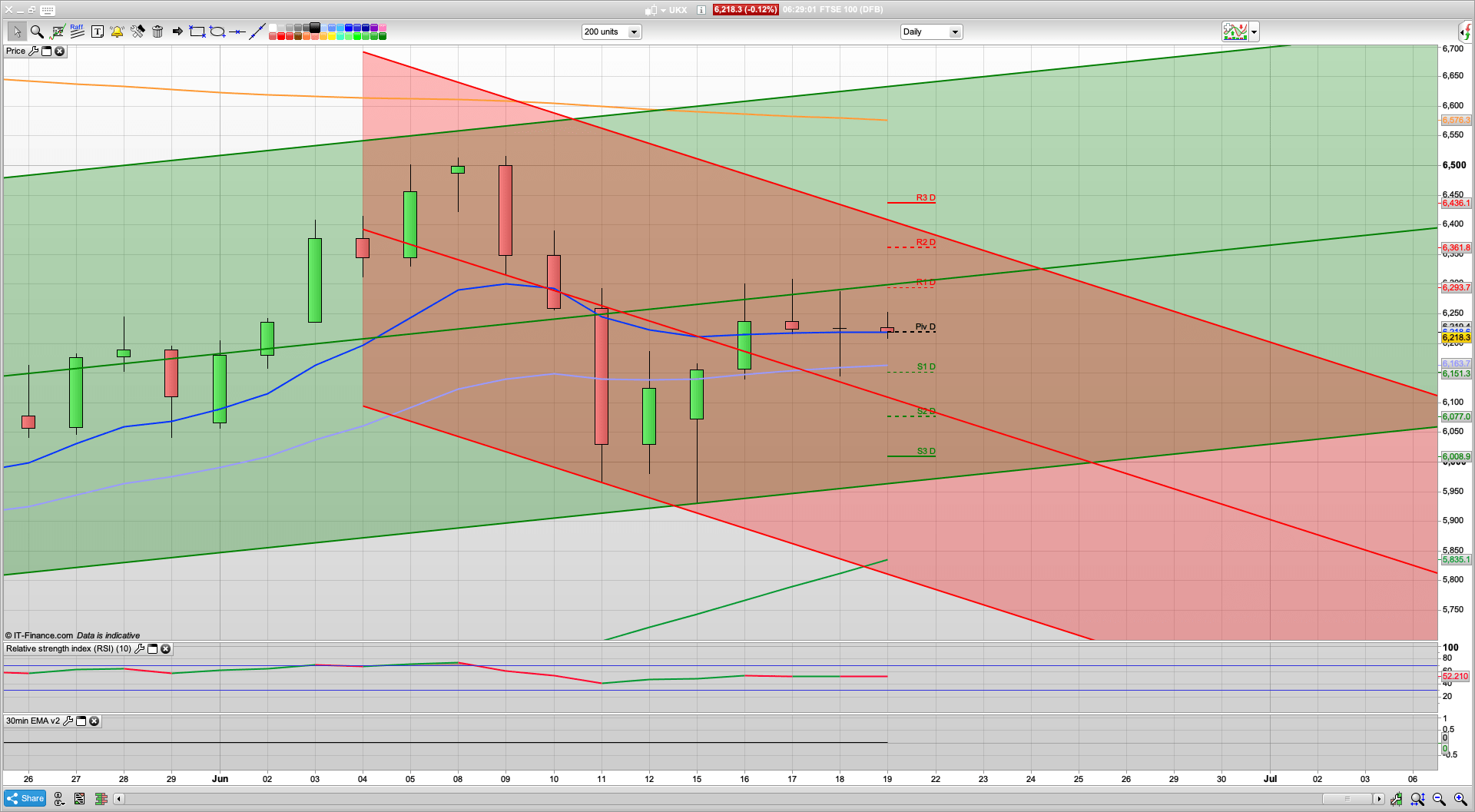Maximize the Price panel
The image size is (1475, 812).
(46, 51)
